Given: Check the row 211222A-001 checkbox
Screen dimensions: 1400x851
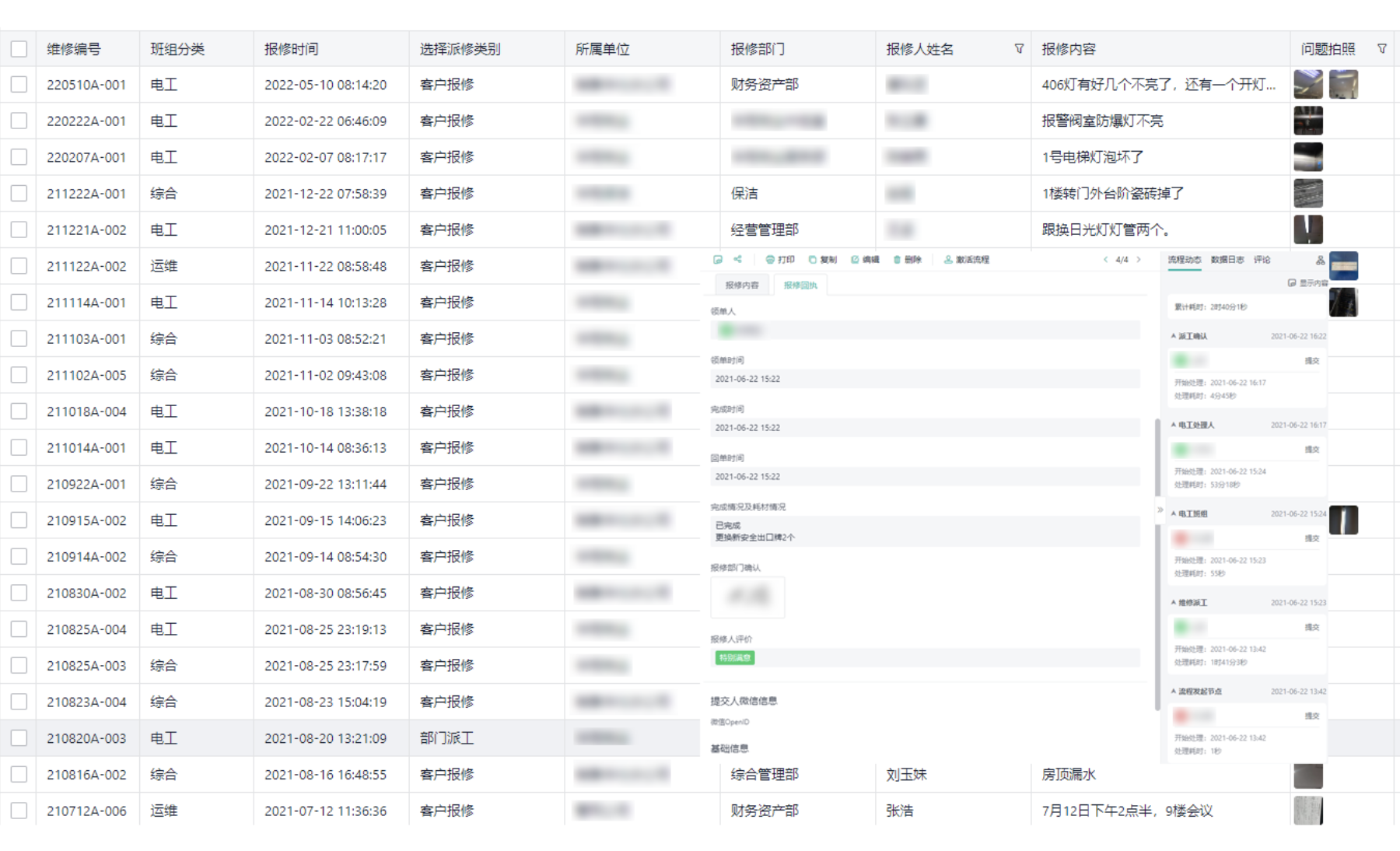Looking at the screenshot, I should (x=19, y=194).
